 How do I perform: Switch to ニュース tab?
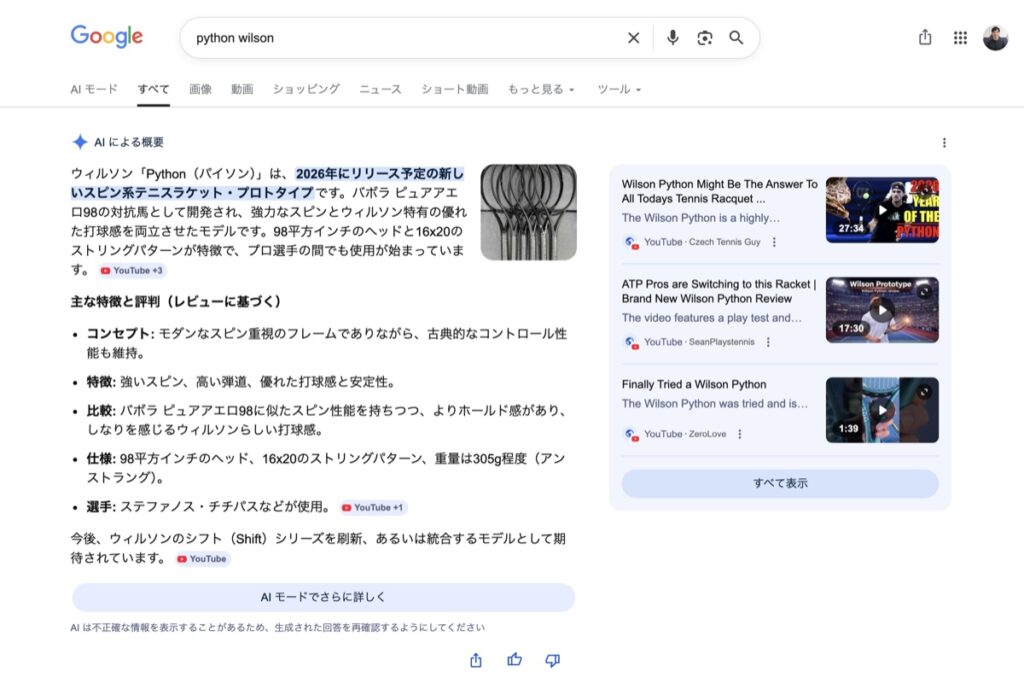[380, 89]
